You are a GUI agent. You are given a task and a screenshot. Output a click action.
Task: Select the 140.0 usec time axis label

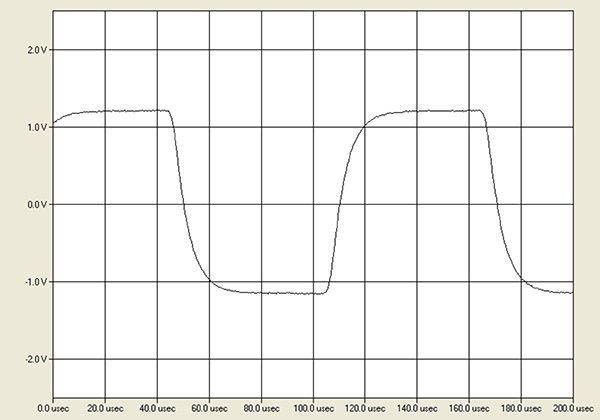pyautogui.click(x=417, y=408)
